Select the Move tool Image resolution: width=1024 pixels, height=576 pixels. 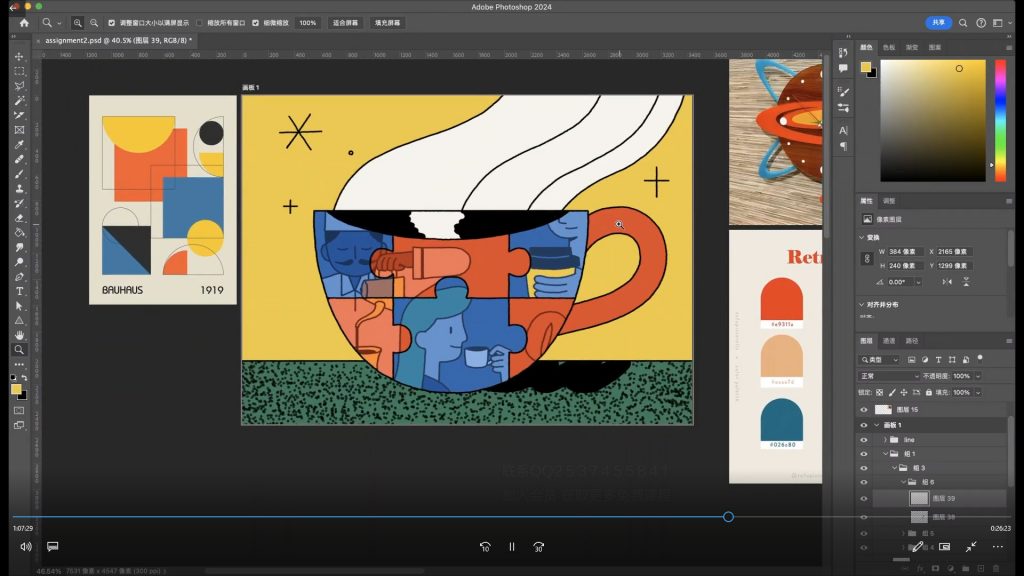pos(19,57)
